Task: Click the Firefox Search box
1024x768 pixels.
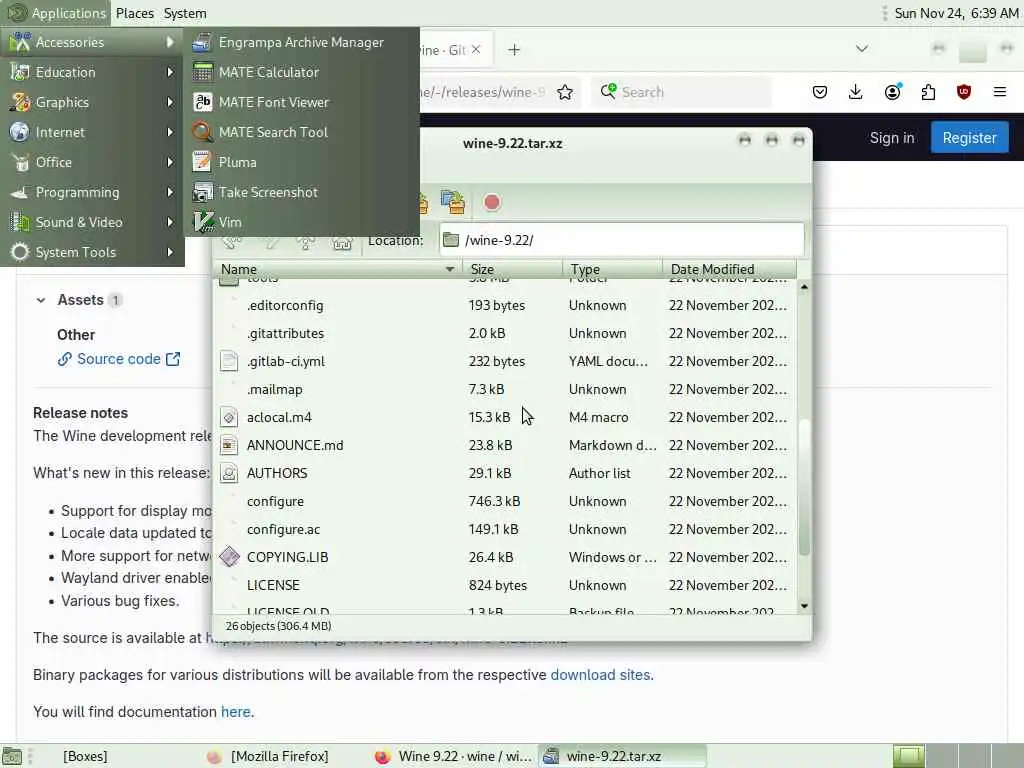Action: (681, 92)
